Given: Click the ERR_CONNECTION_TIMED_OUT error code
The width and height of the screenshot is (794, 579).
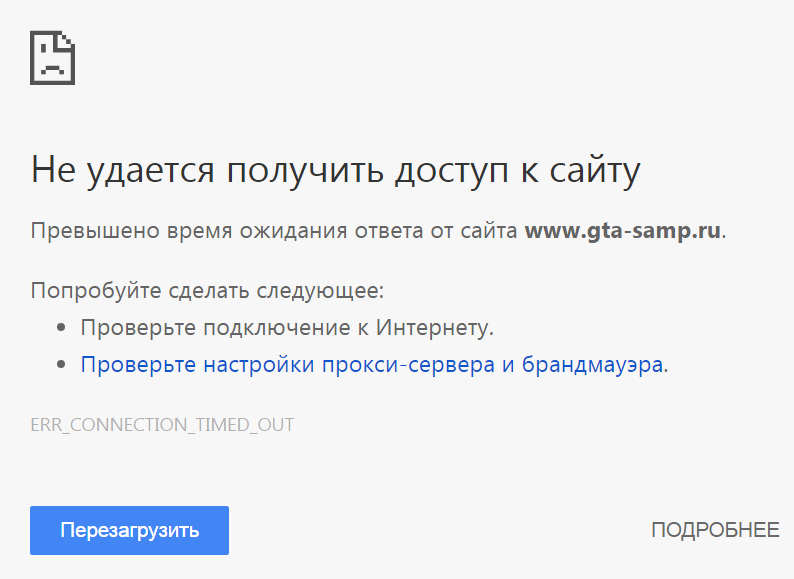Looking at the screenshot, I should [162, 425].
